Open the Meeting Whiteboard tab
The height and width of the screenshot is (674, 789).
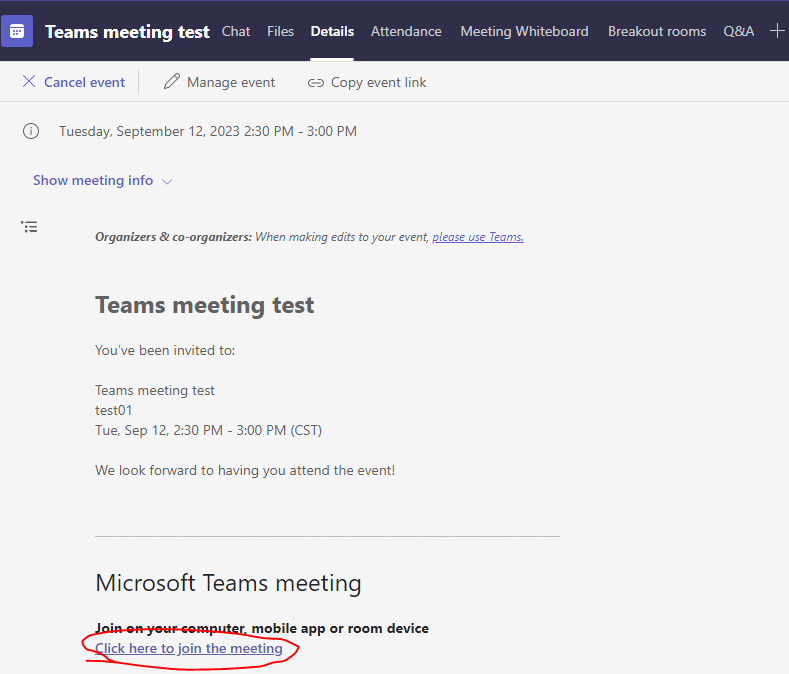coord(524,31)
